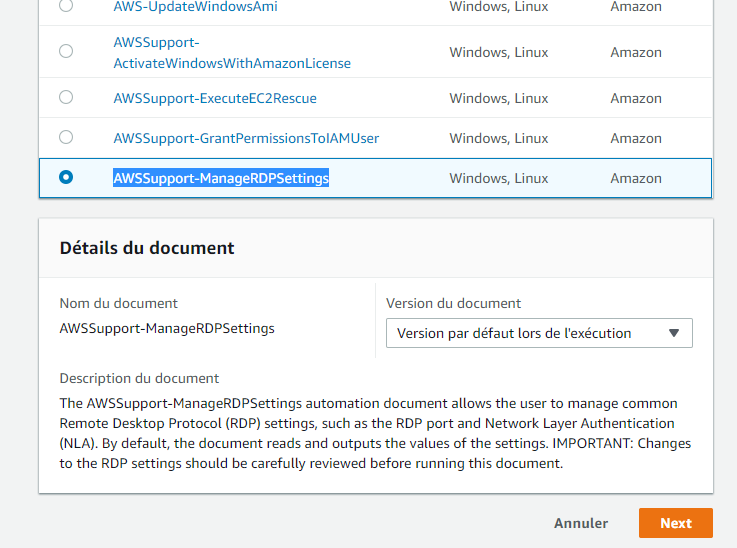The image size is (737, 548).
Task: Click the Détails du document heading
Action: point(147,248)
